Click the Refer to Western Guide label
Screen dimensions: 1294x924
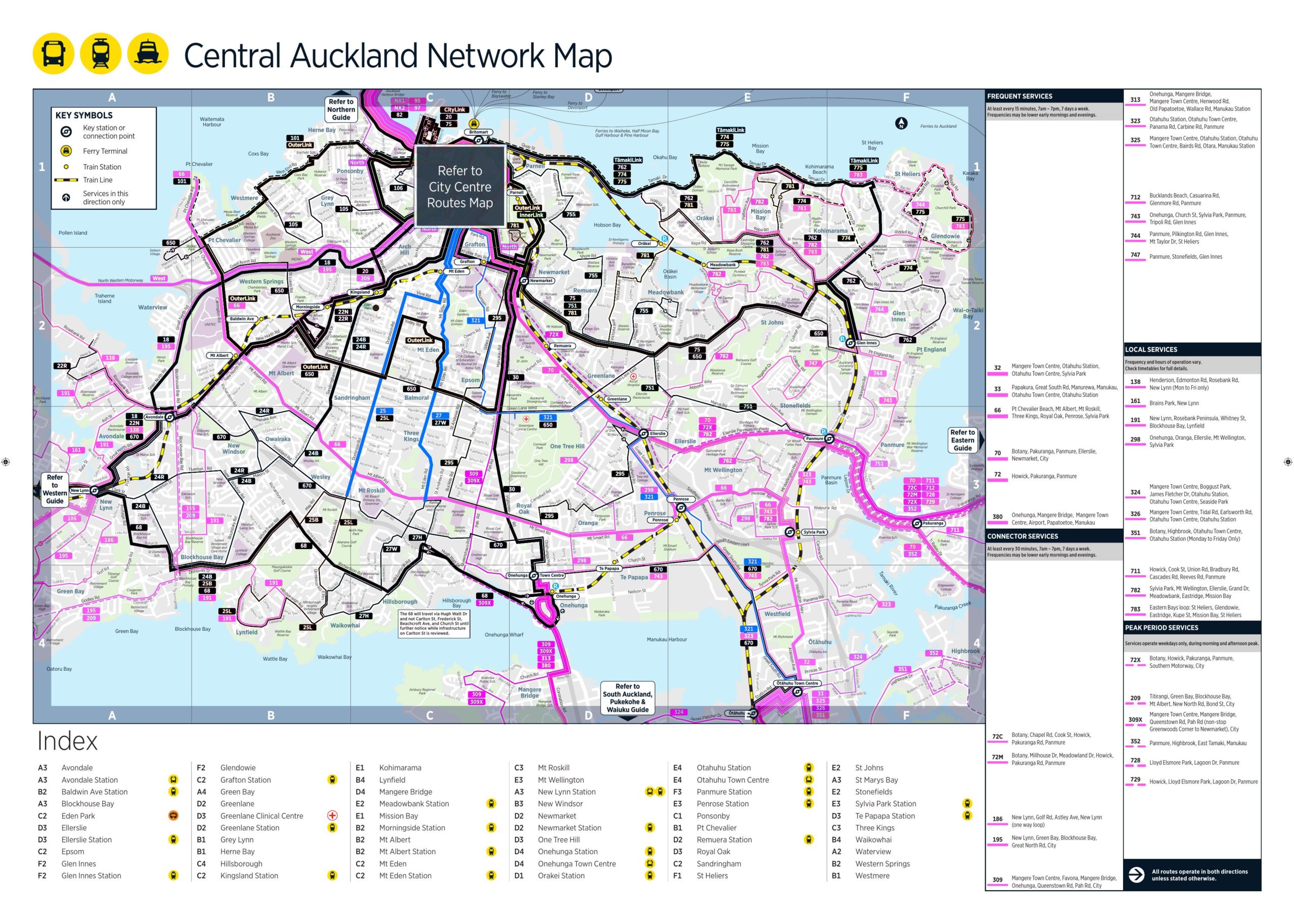coord(55,489)
